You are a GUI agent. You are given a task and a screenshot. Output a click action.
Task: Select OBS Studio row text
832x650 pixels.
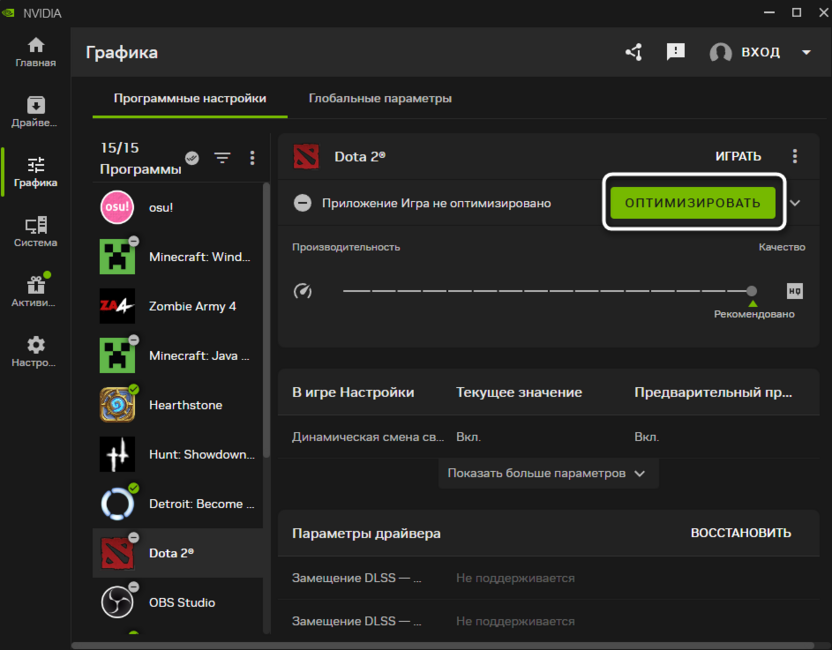pos(182,602)
